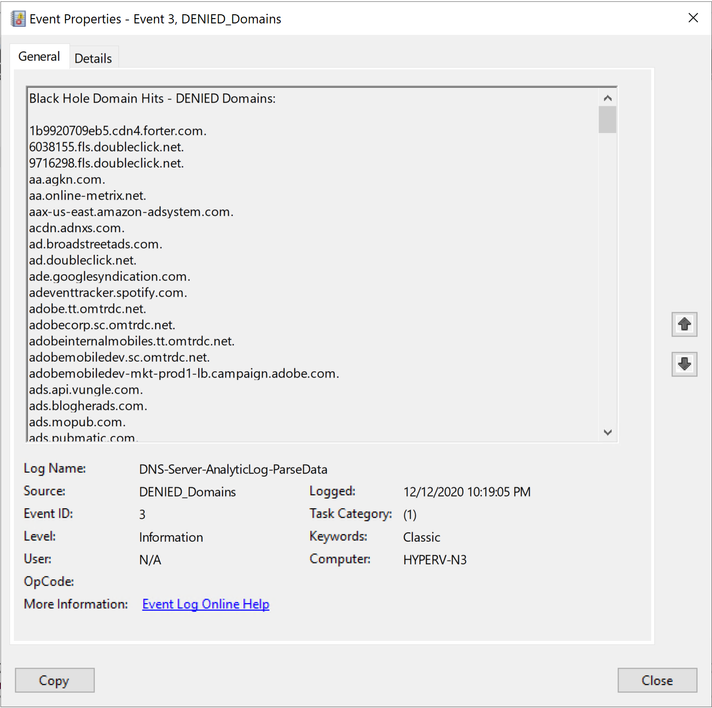The height and width of the screenshot is (708, 712).
Task: Click the User value N/A
Action: [x=150, y=560]
